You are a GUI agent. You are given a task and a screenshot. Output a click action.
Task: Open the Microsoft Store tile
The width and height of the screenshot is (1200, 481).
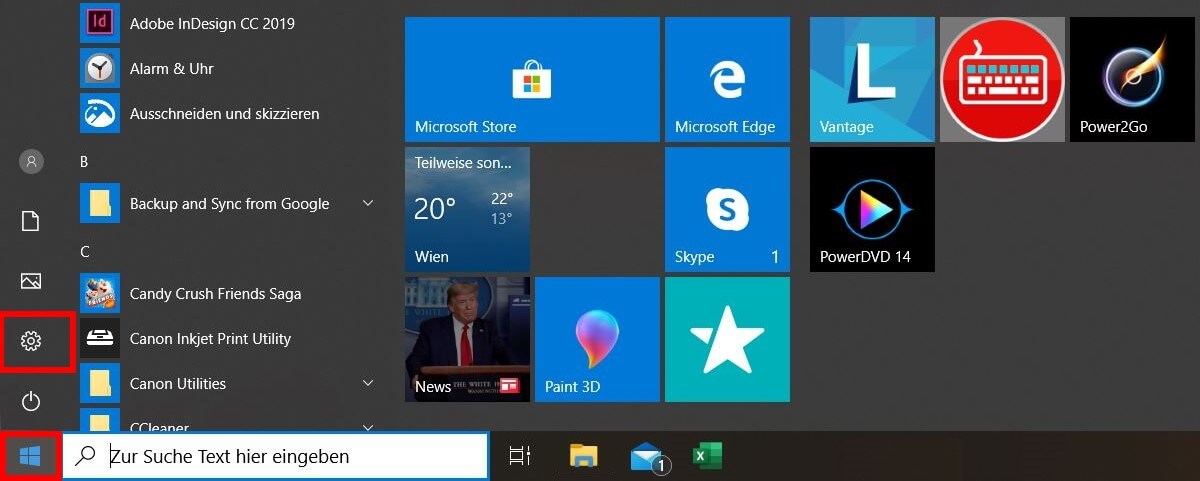pos(532,79)
